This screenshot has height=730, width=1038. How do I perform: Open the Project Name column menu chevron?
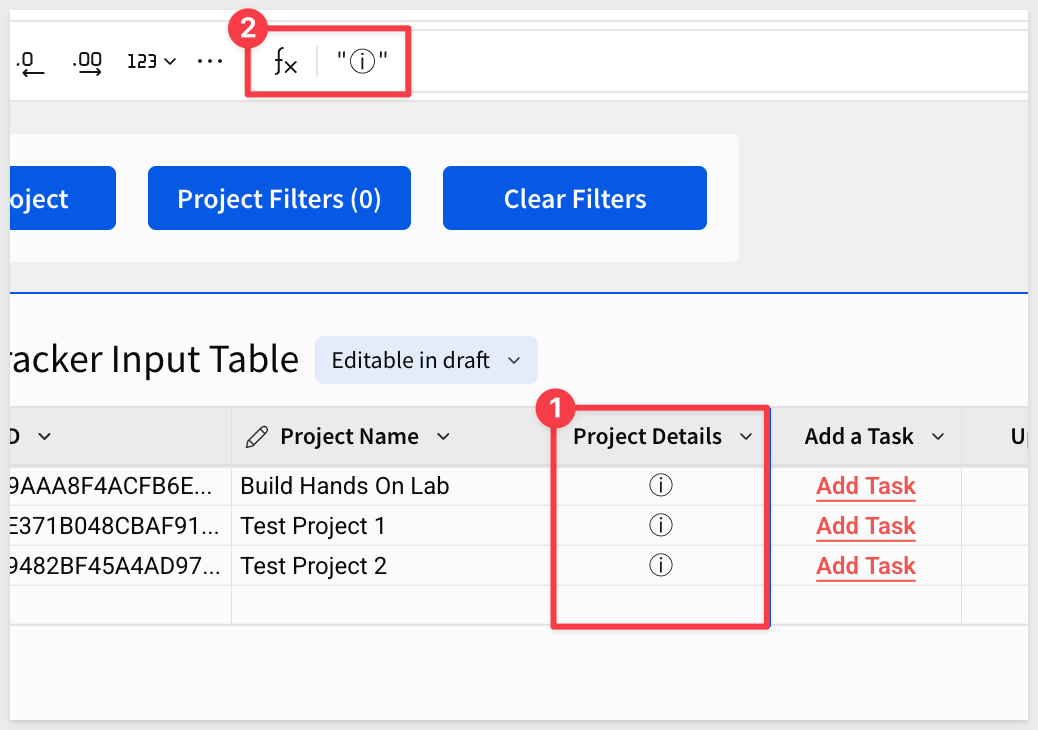pyautogui.click(x=444, y=437)
